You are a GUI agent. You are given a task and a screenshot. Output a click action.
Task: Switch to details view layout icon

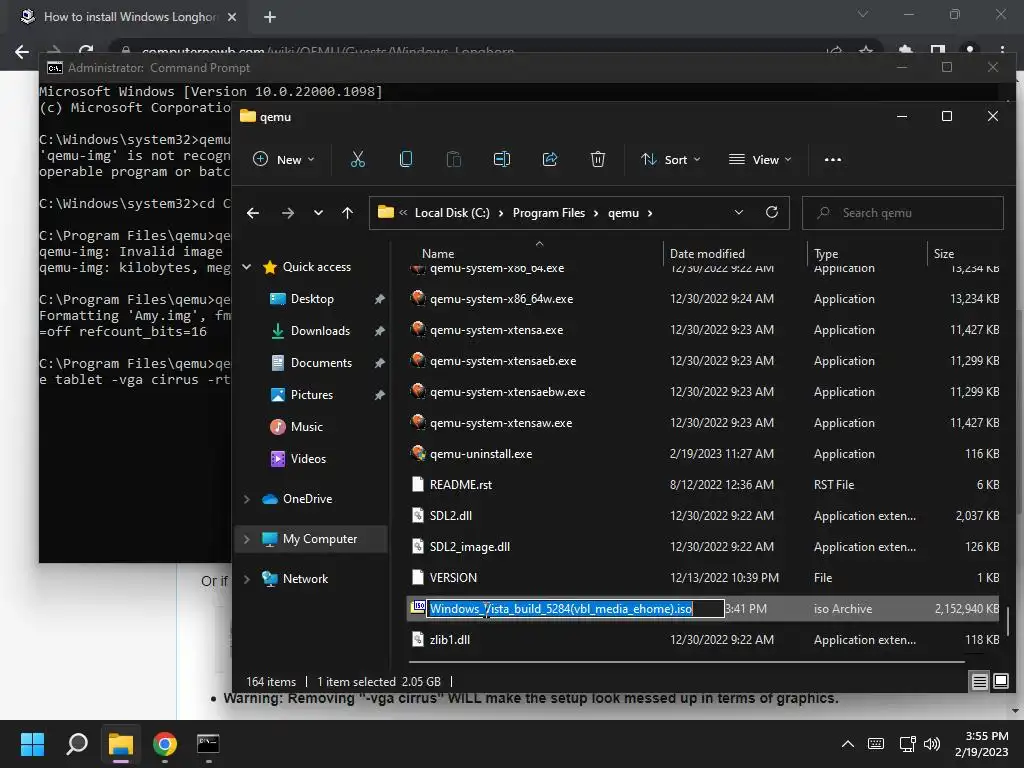[x=980, y=682]
